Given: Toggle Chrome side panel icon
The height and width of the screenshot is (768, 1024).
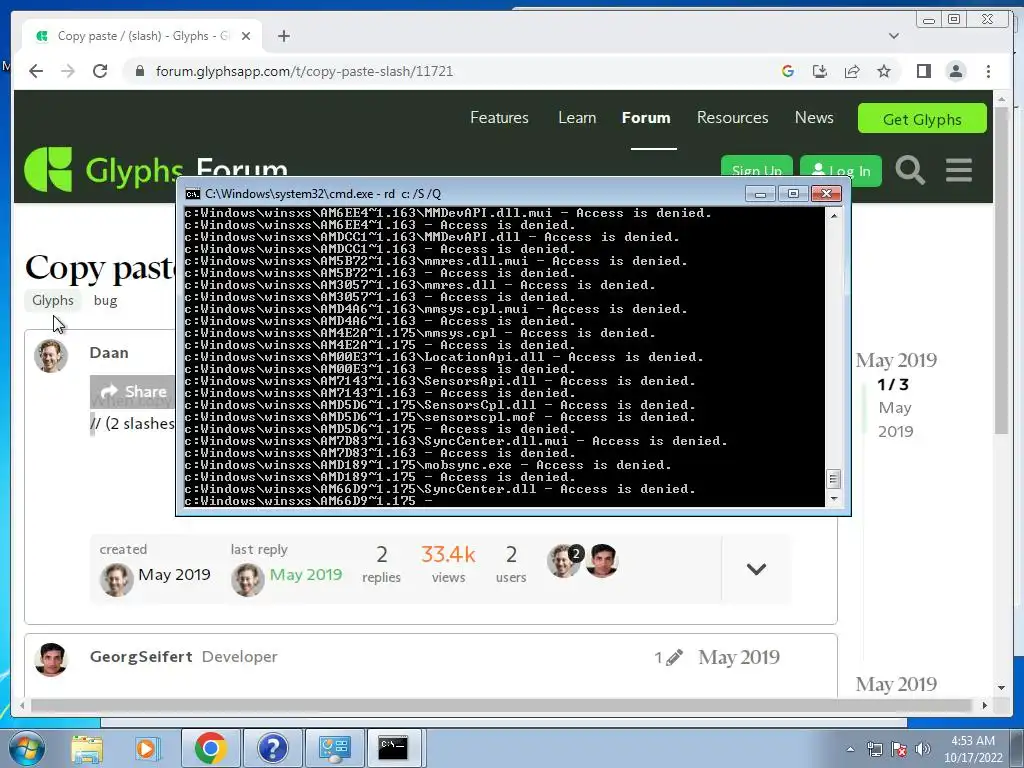Looking at the screenshot, I should tap(923, 71).
